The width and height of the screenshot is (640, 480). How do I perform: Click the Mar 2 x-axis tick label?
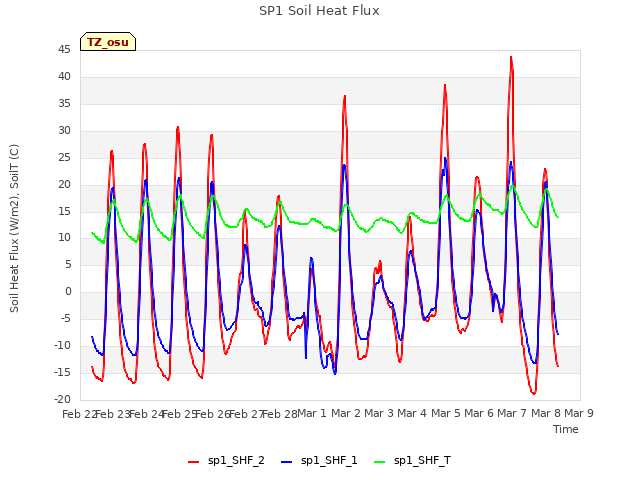pos(346,413)
